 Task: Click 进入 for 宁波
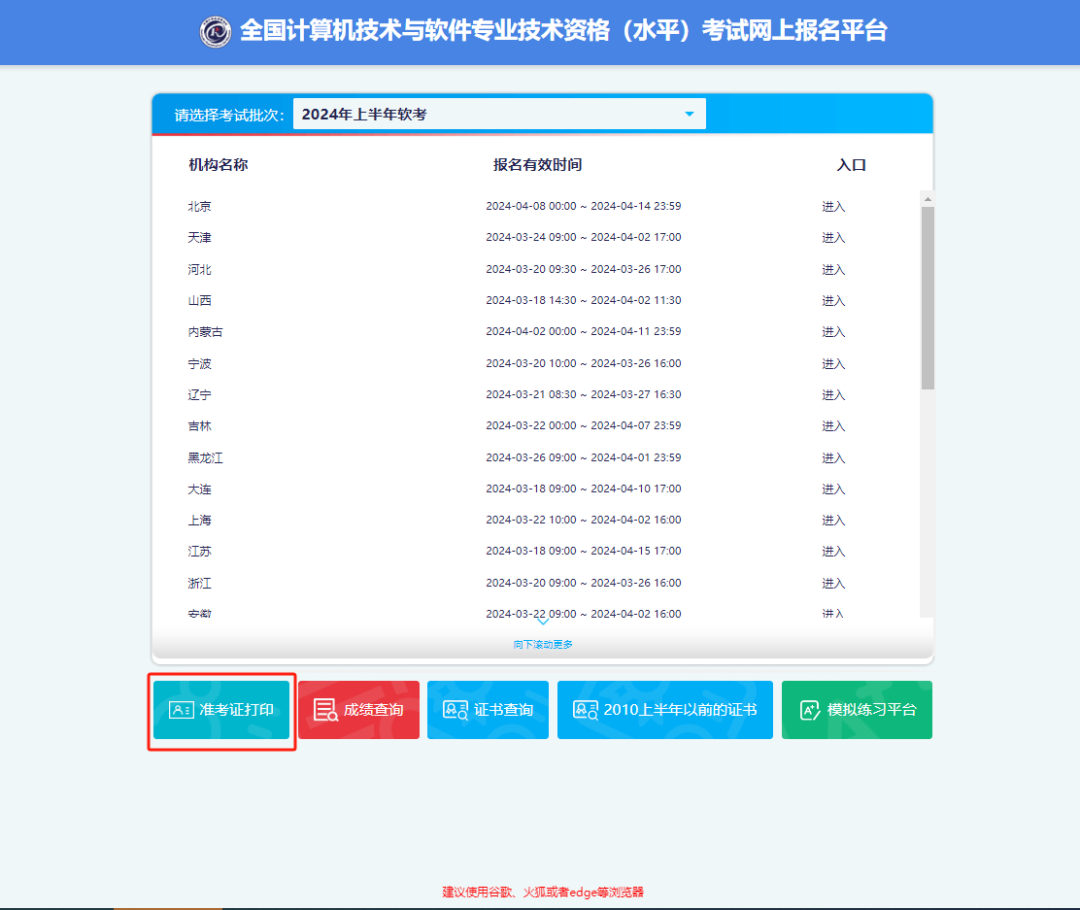pos(833,364)
